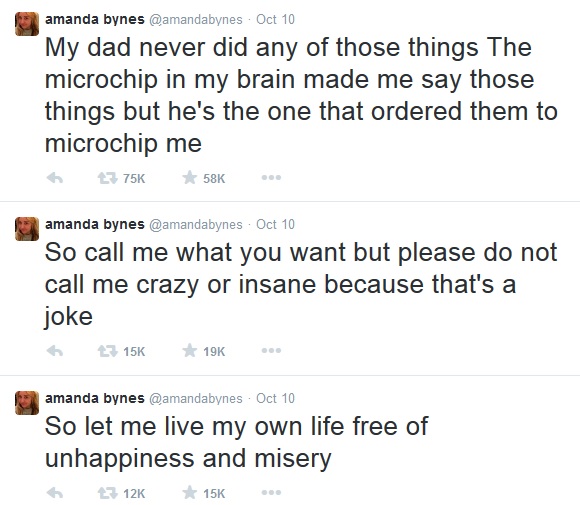The width and height of the screenshot is (580, 505).
Task: Open amanda bynes name on first tweet
Action: pos(95,20)
